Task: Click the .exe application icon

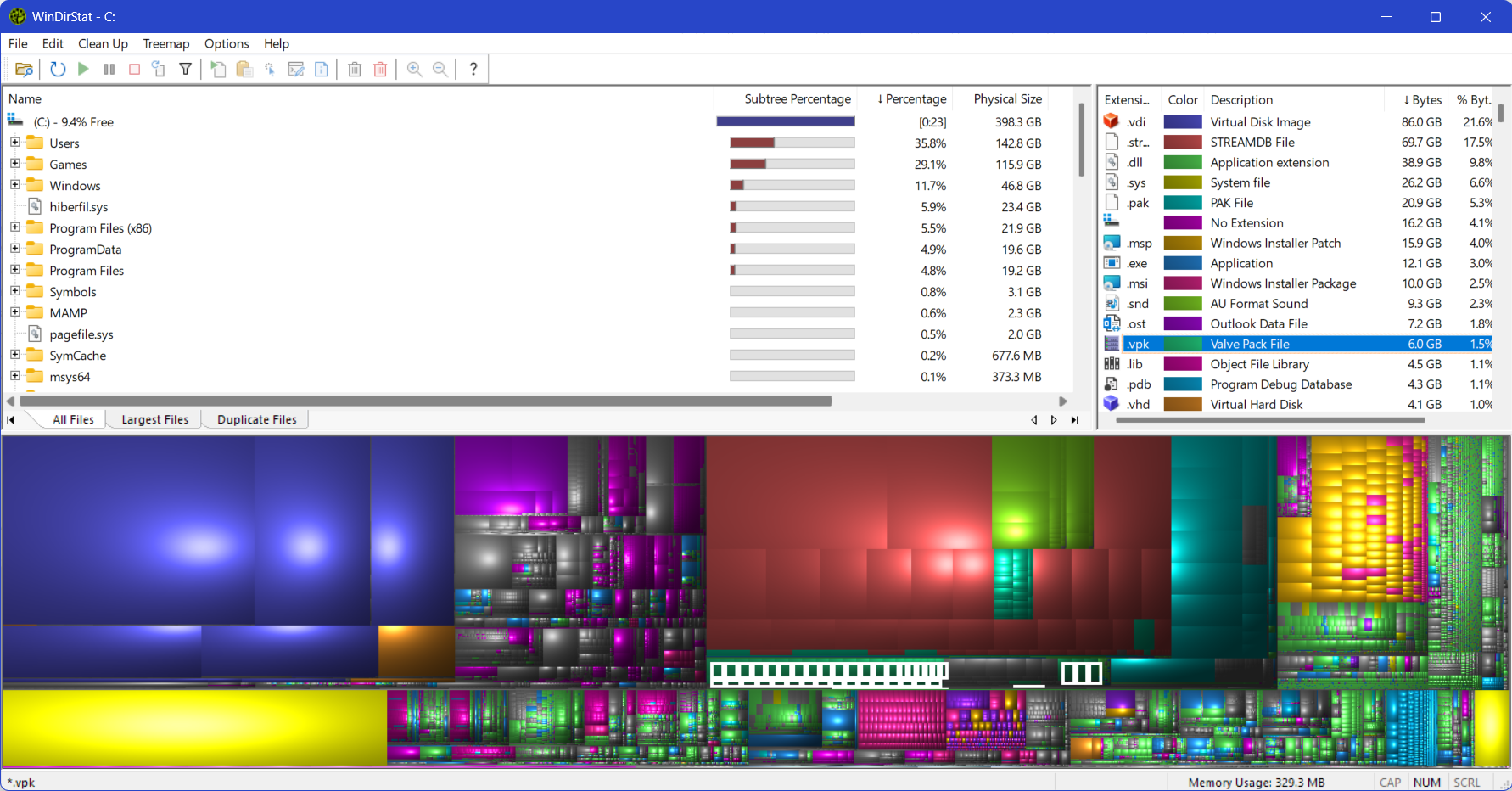Action: [x=1112, y=263]
